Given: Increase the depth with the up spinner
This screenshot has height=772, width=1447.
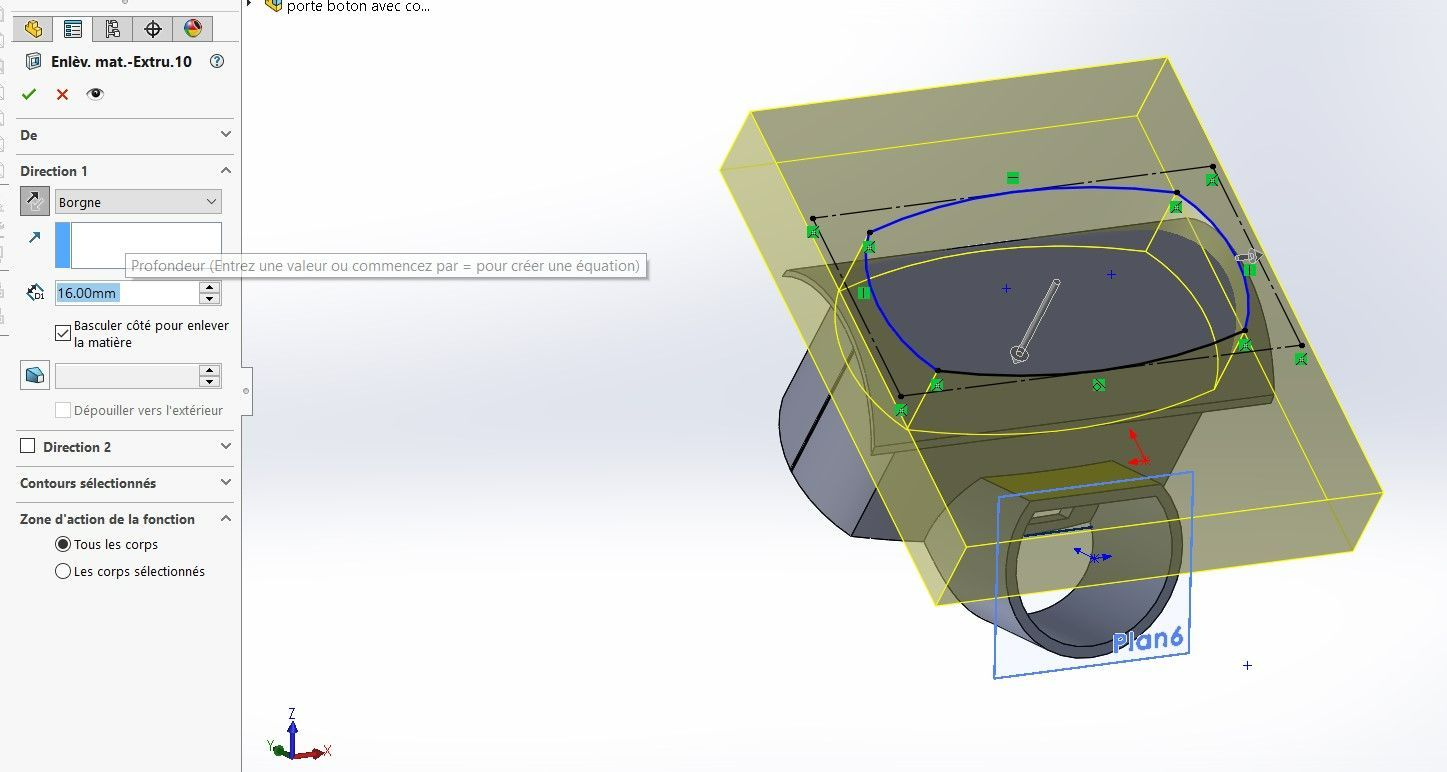Looking at the screenshot, I should [x=209, y=288].
